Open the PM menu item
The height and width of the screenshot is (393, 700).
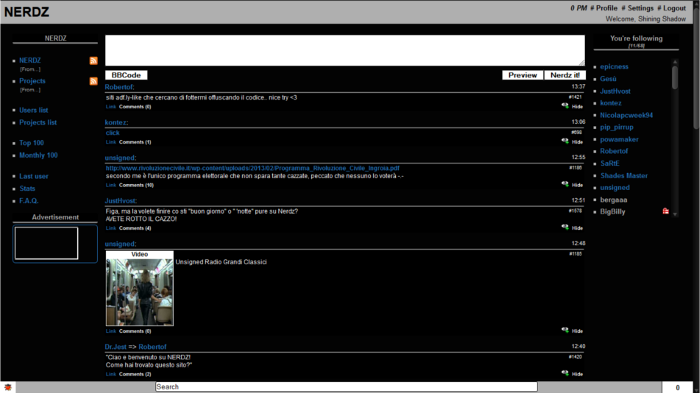(x=579, y=8)
